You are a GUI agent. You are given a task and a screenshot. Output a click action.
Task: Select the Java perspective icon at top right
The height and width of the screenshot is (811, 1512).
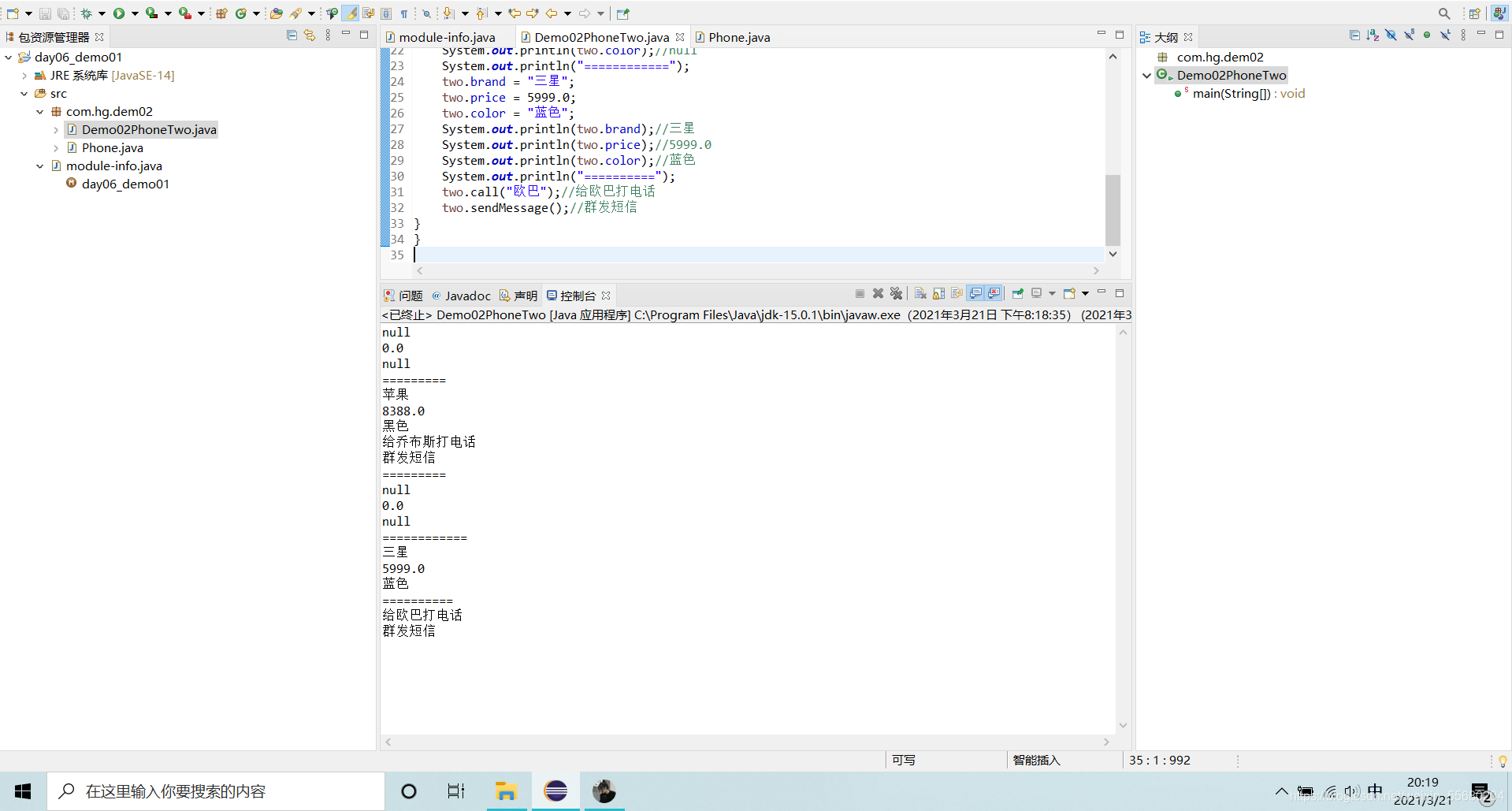[1499, 13]
